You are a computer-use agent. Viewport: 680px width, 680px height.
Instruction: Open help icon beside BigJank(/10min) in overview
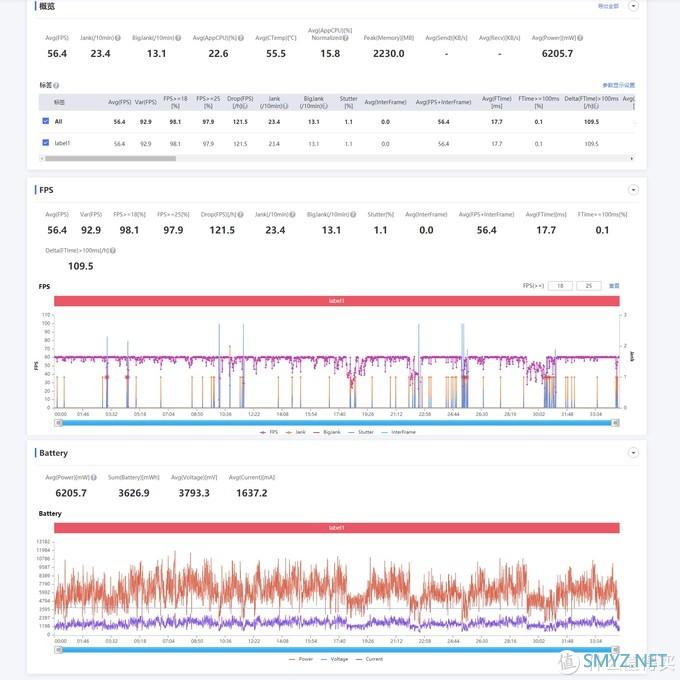[x=178, y=38]
